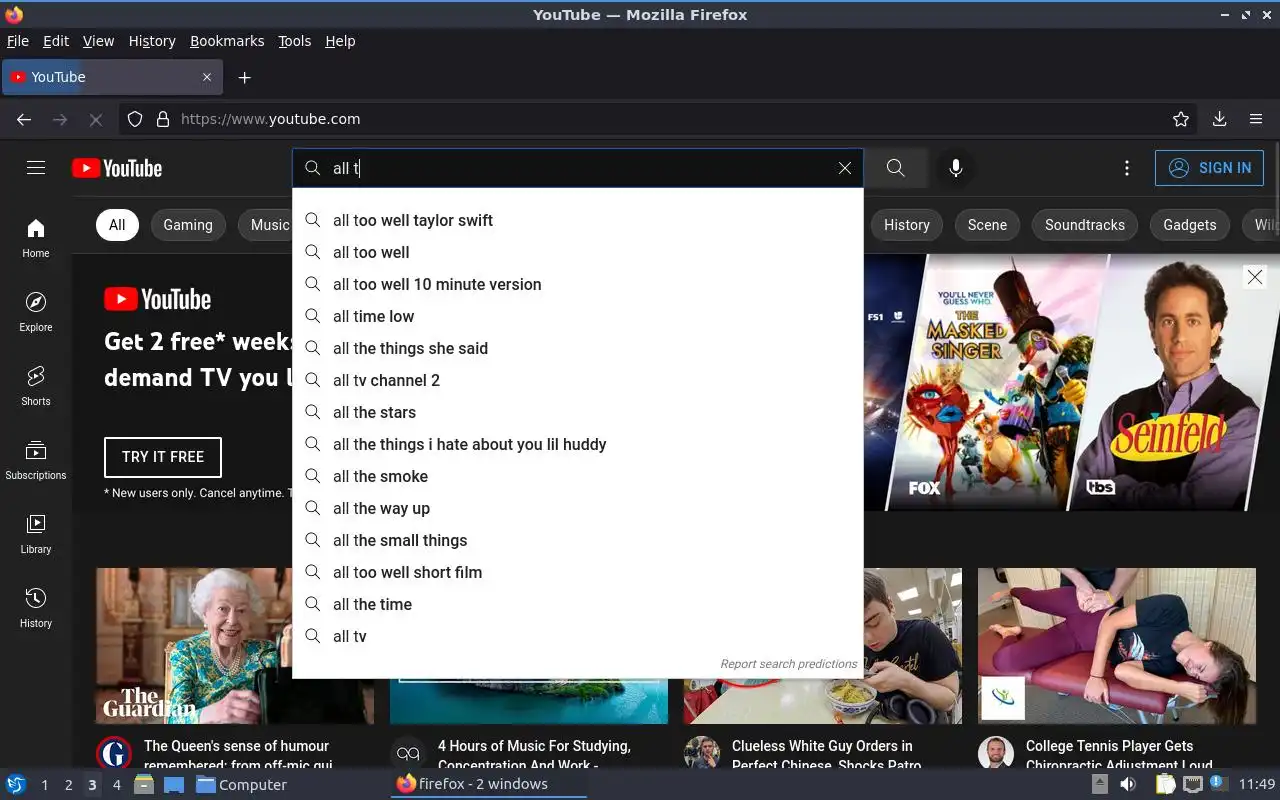Clear the search box with the X icon
The height and width of the screenshot is (800, 1280).
coord(845,168)
